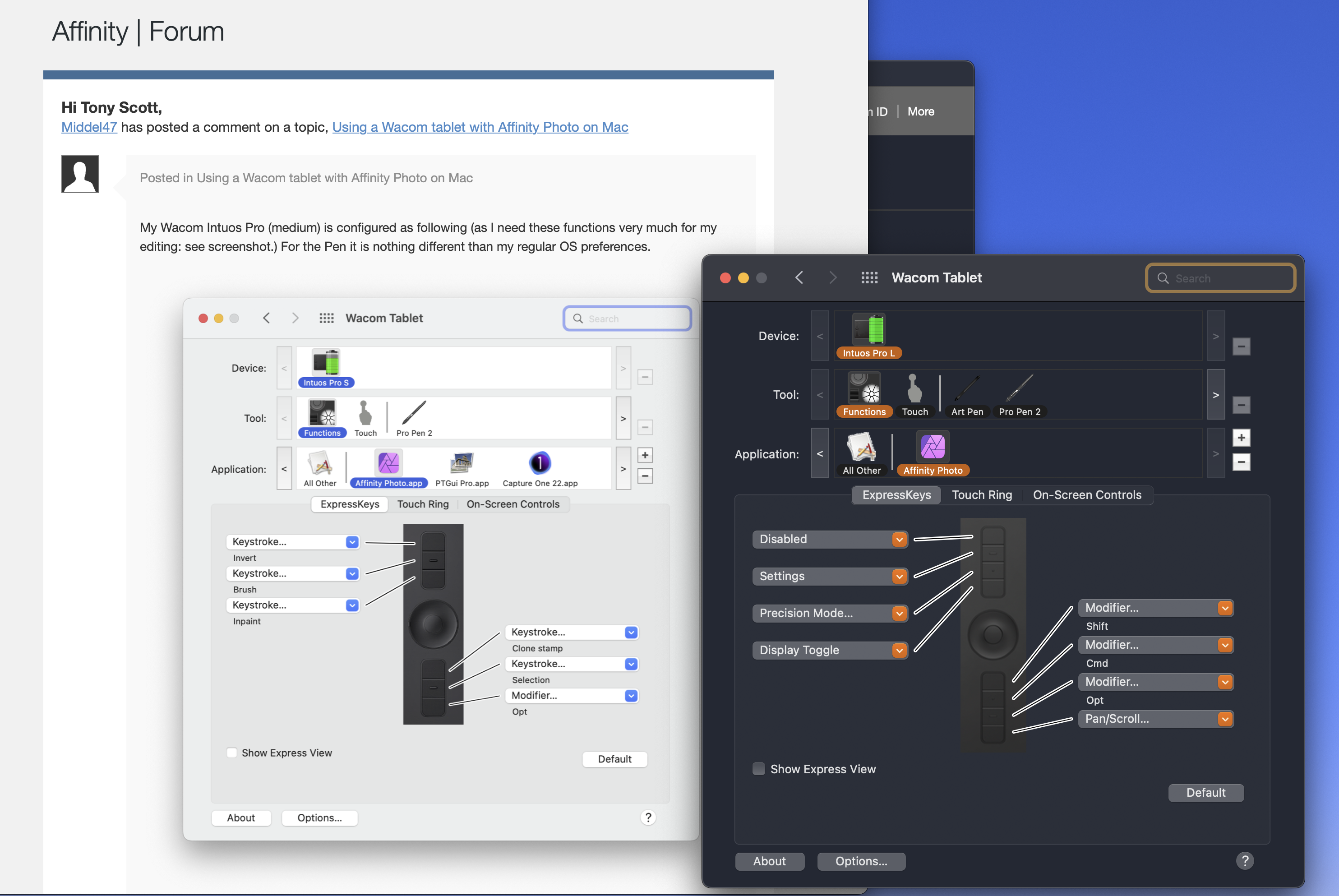1339x896 pixels.
Task: Add application with plus button in dark window
Action: click(1241, 438)
